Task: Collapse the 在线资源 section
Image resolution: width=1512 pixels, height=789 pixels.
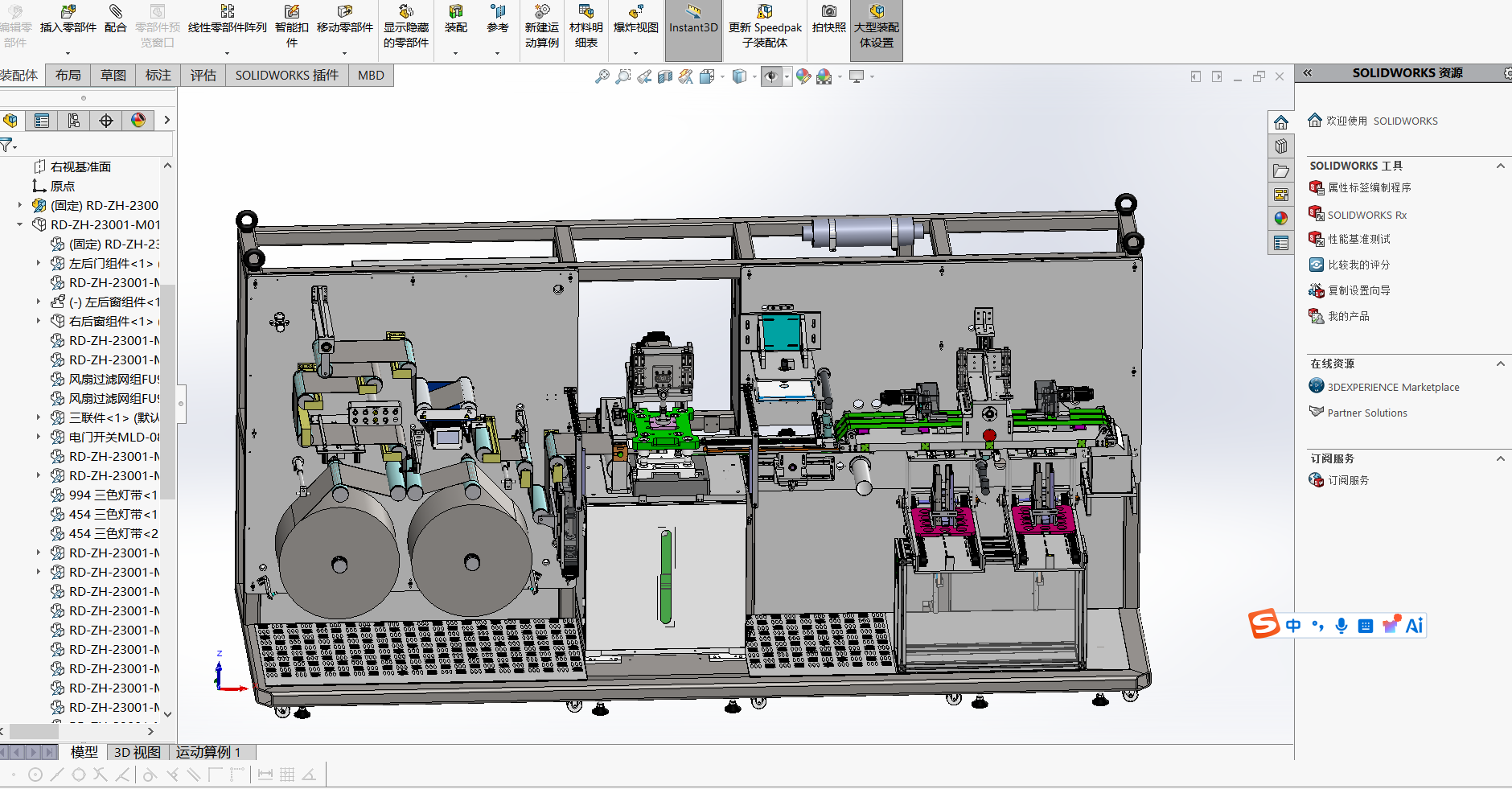Action: coord(1500,364)
